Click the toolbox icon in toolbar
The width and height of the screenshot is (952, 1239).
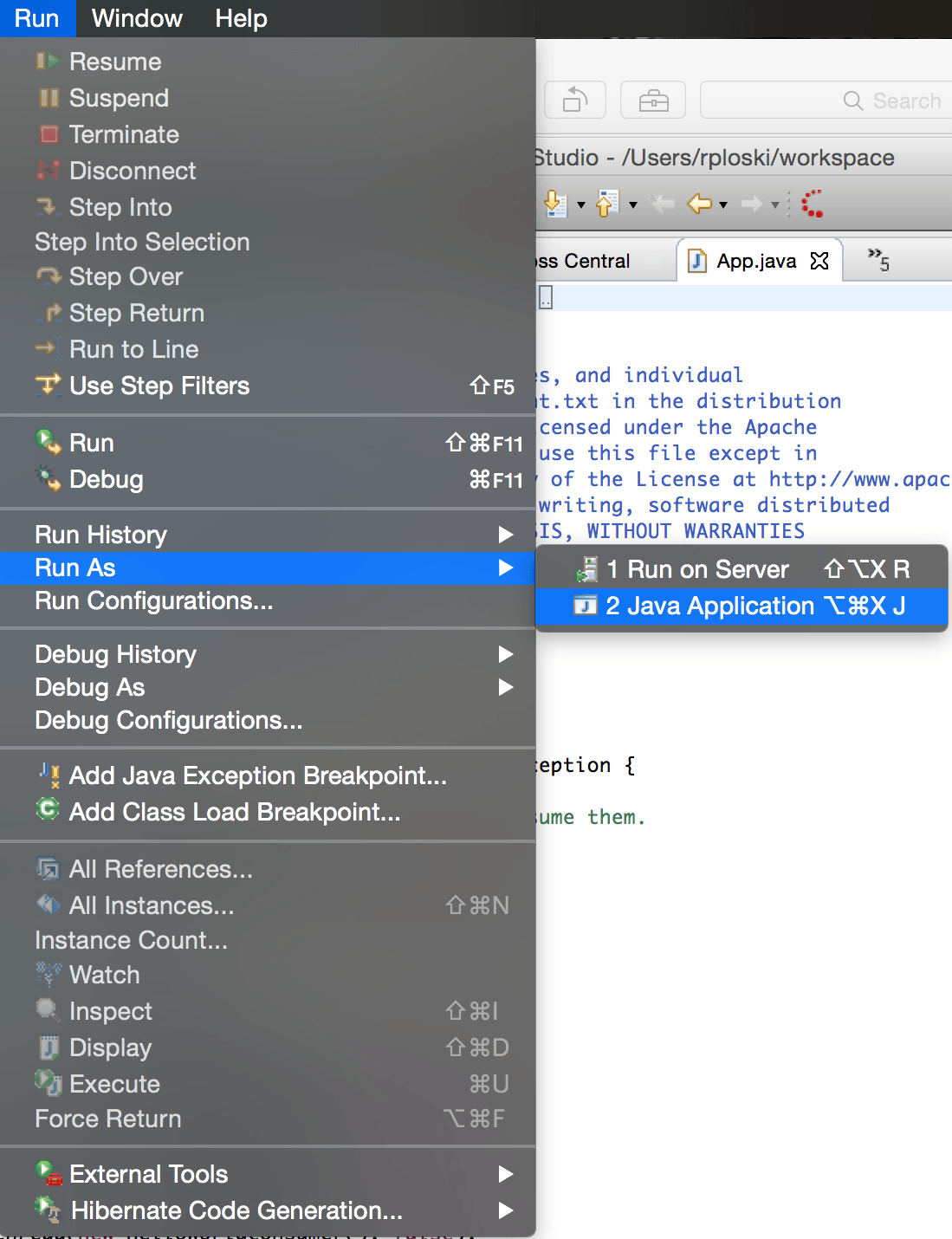(653, 101)
